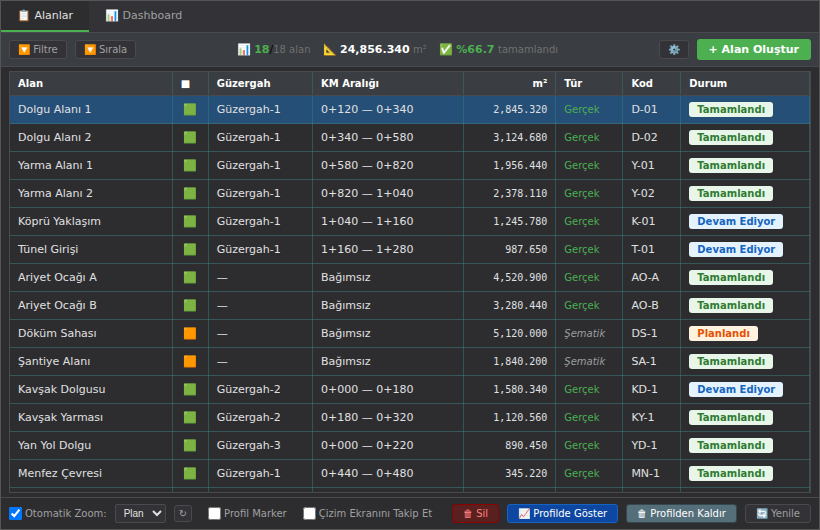
Task: Select the Yarma Alanı 1 row name
Action: pos(55,165)
